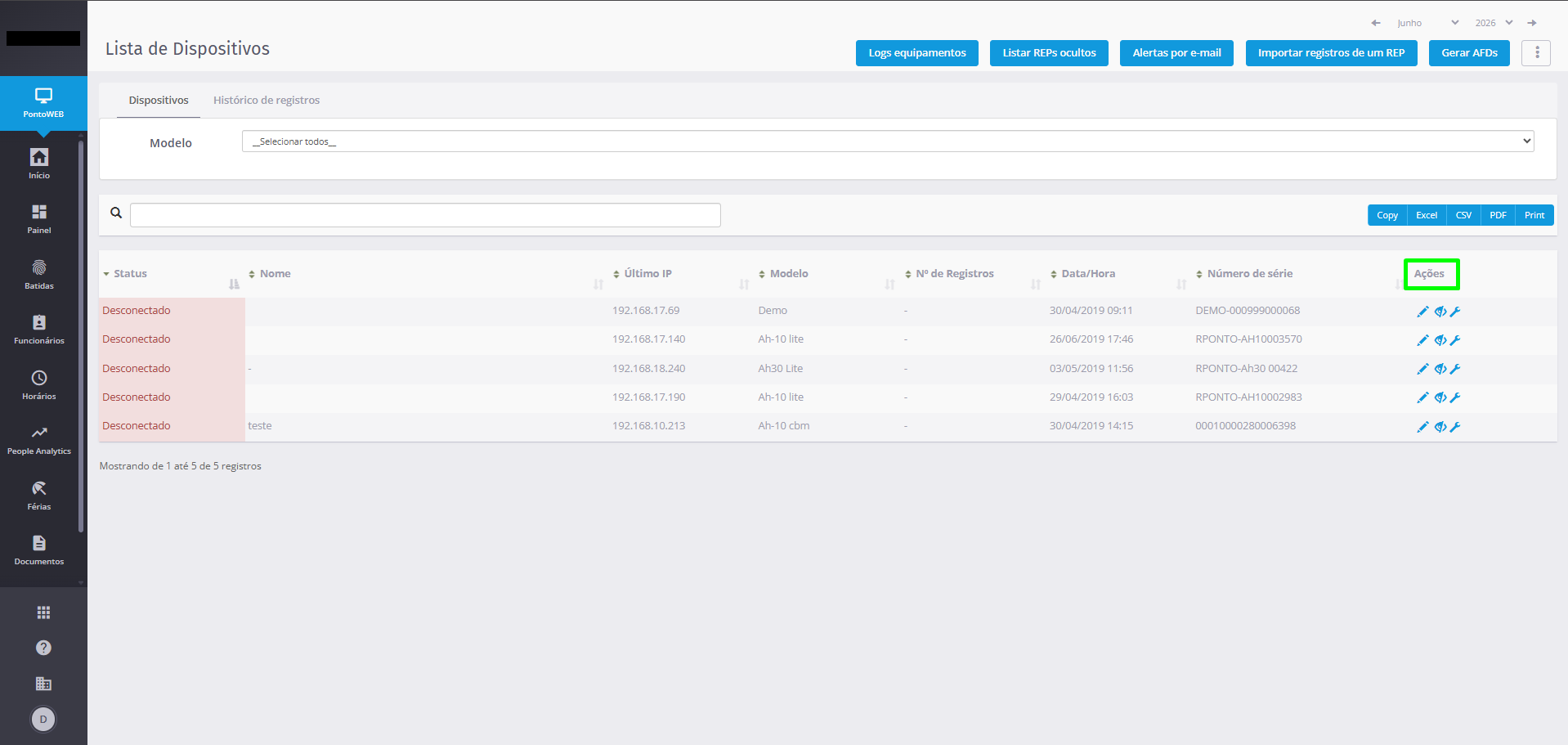Open wrench settings for DEMO-000999000068 device
The image size is (1568, 745).
1455,312
